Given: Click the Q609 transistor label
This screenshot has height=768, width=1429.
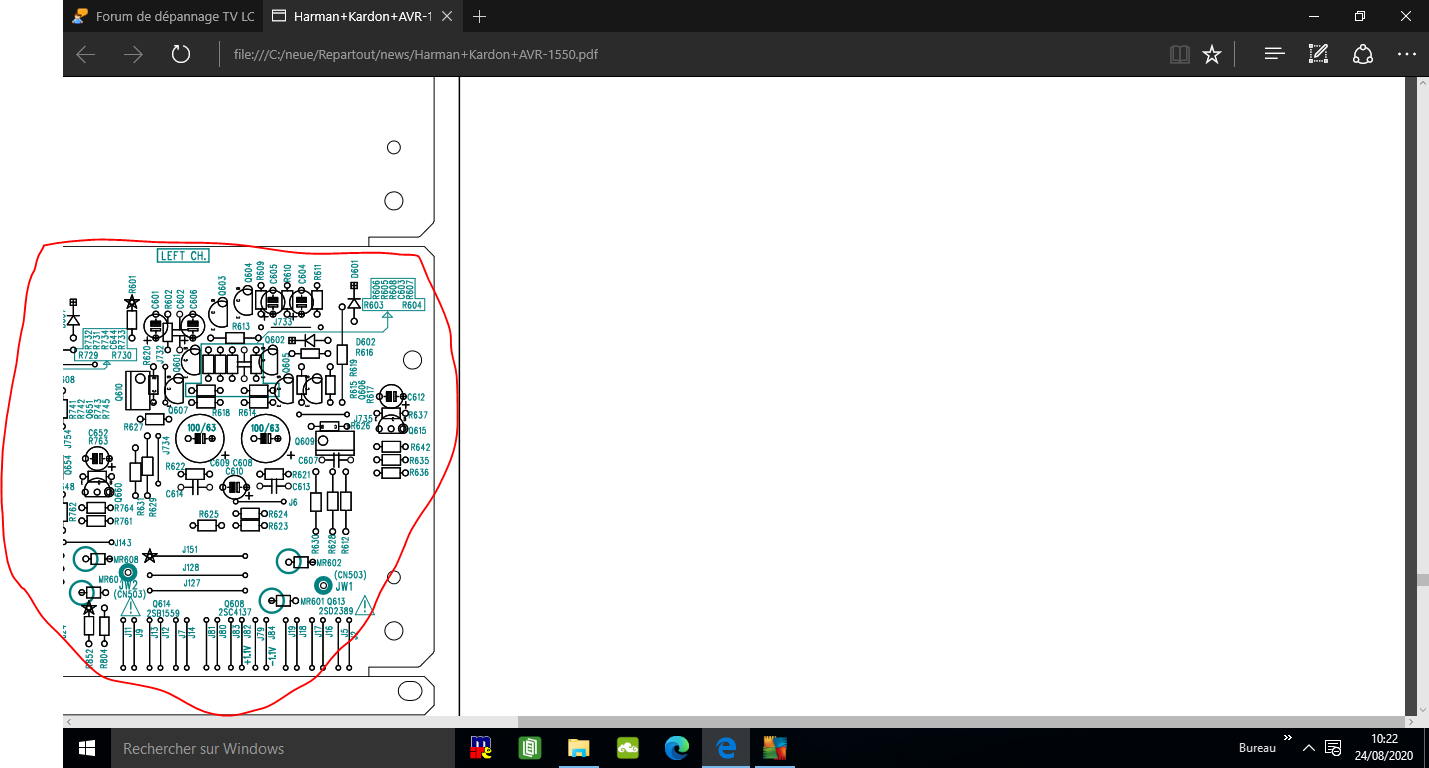Looking at the screenshot, I should [304, 441].
